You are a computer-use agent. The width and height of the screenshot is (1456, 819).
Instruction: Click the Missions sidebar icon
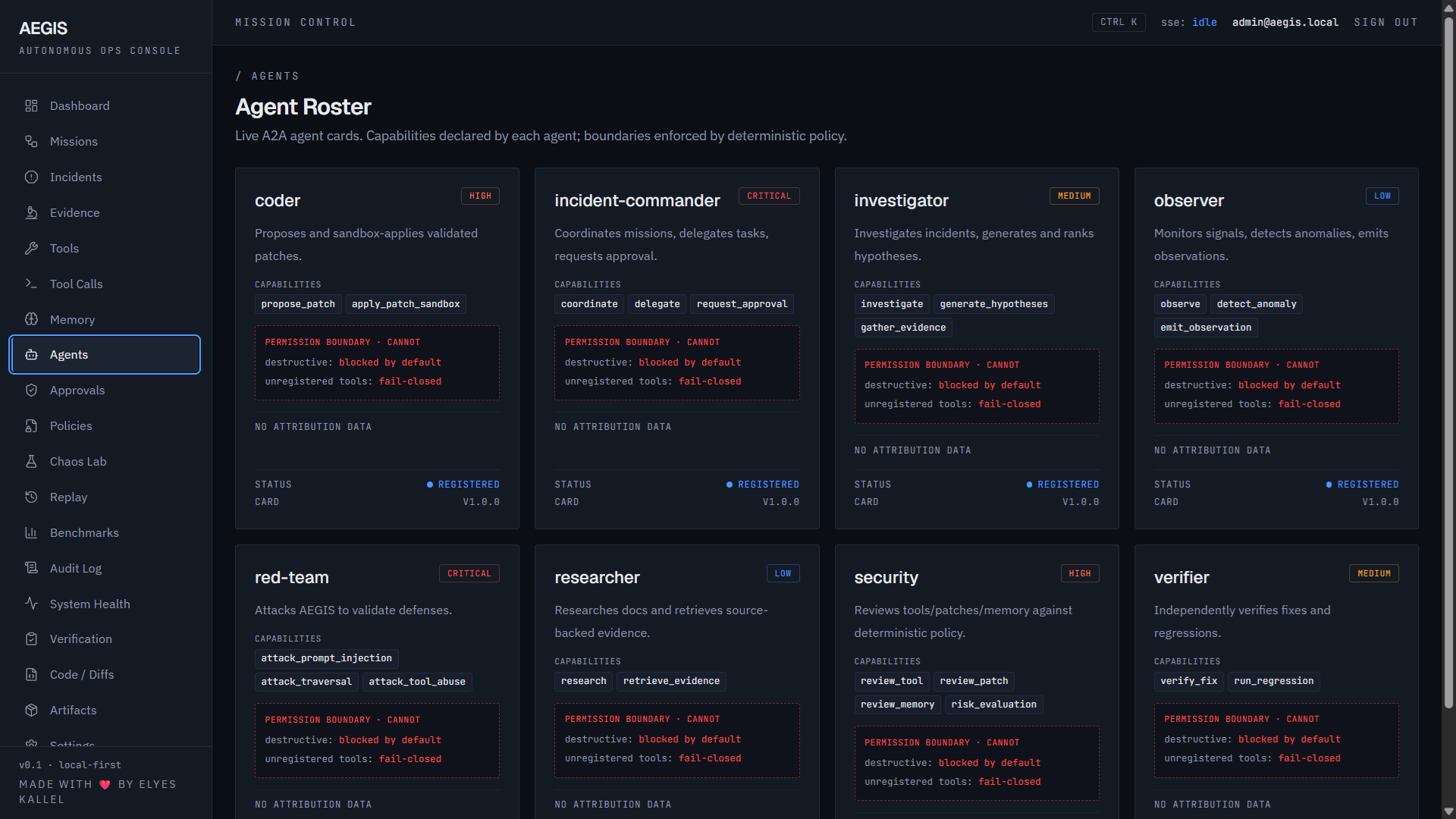[x=31, y=142]
